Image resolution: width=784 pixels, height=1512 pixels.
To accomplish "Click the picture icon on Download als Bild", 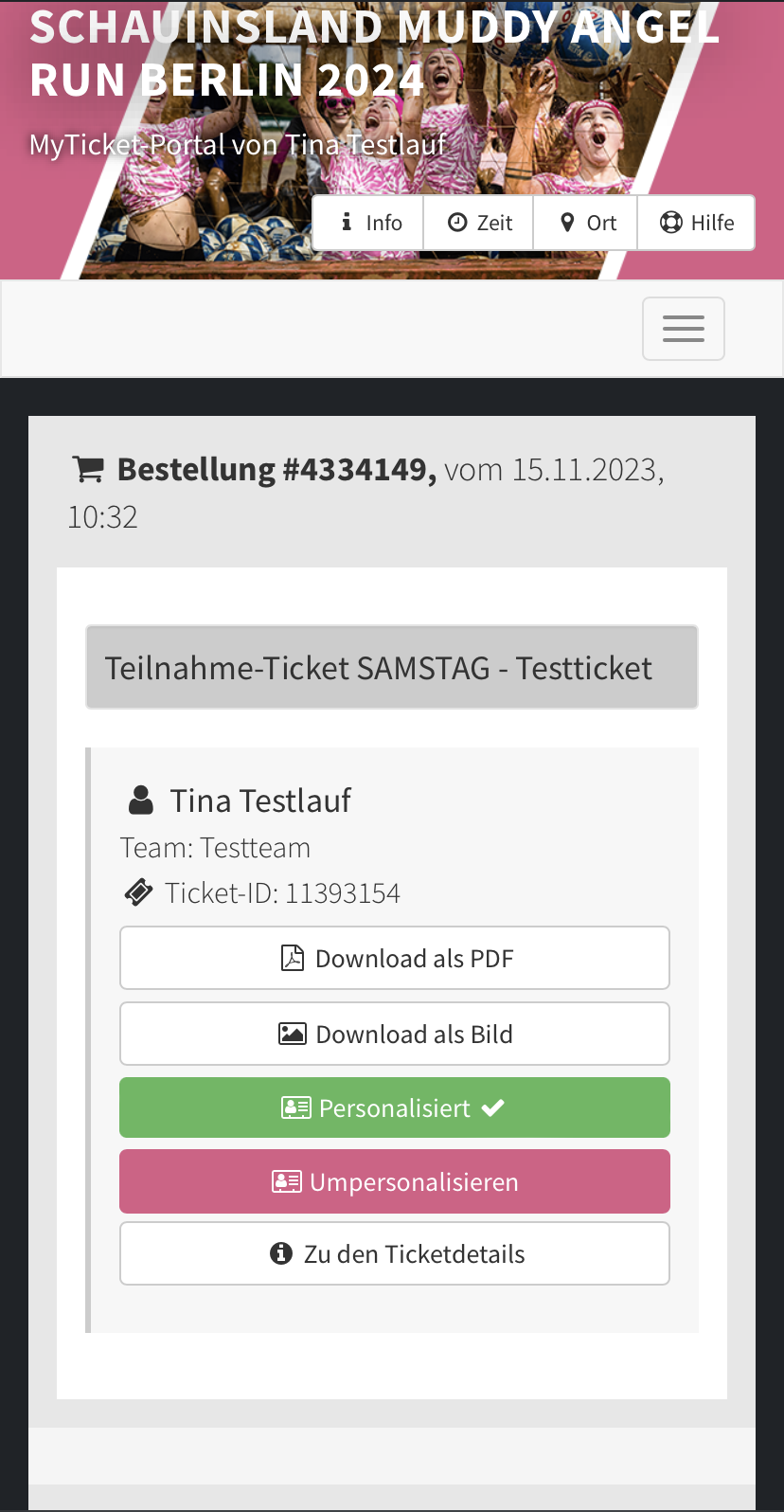I will click(293, 1034).
